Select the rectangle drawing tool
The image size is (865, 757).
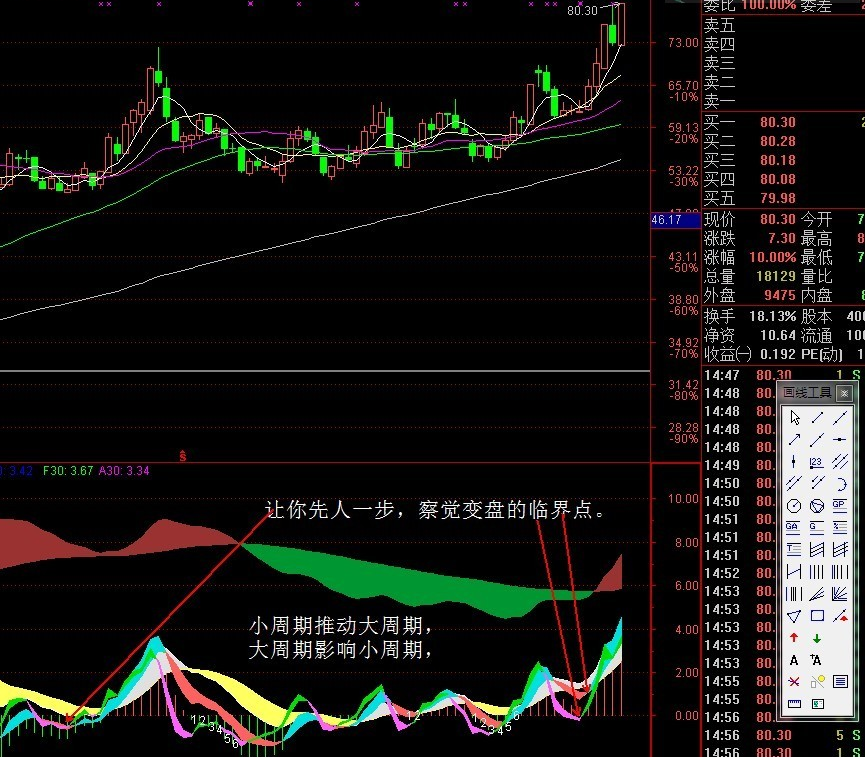(817, 616)
